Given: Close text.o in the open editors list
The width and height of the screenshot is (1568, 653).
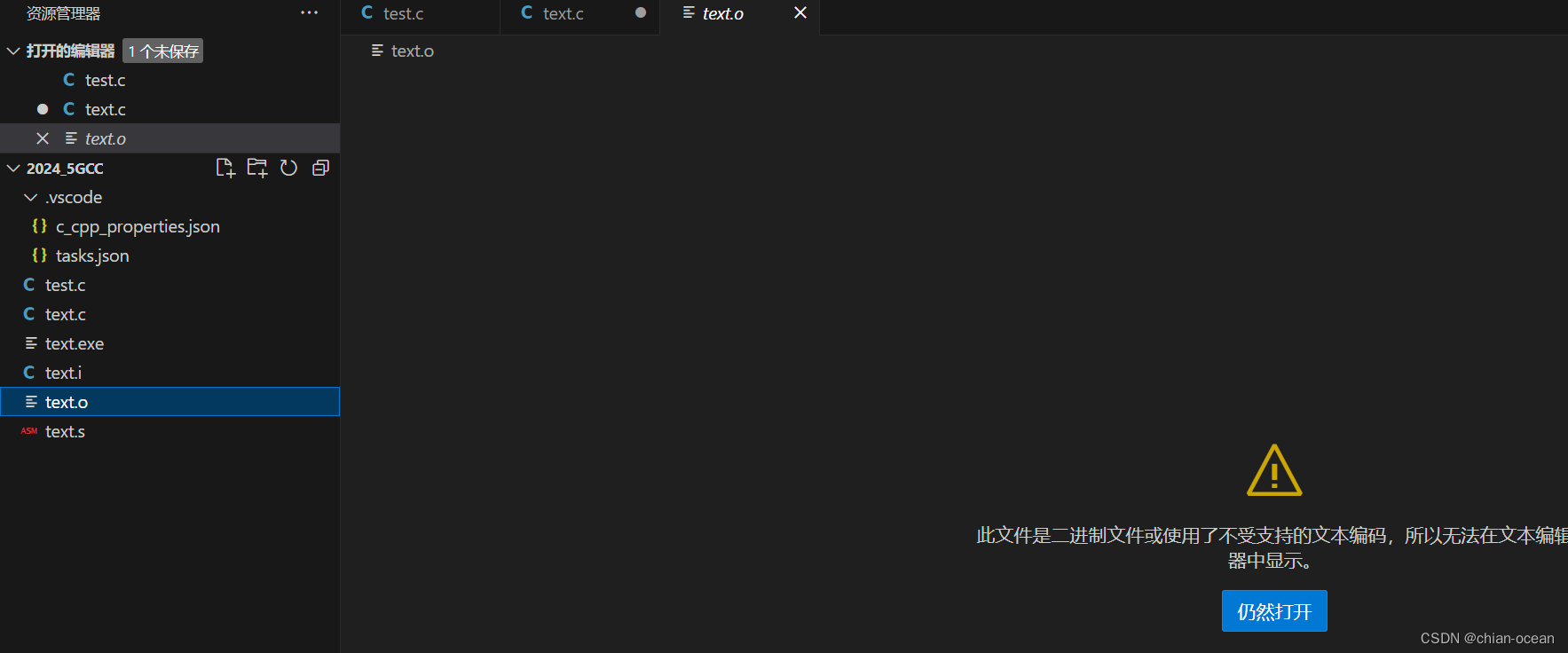Looking at the screenshot, I should click(43, 138).
